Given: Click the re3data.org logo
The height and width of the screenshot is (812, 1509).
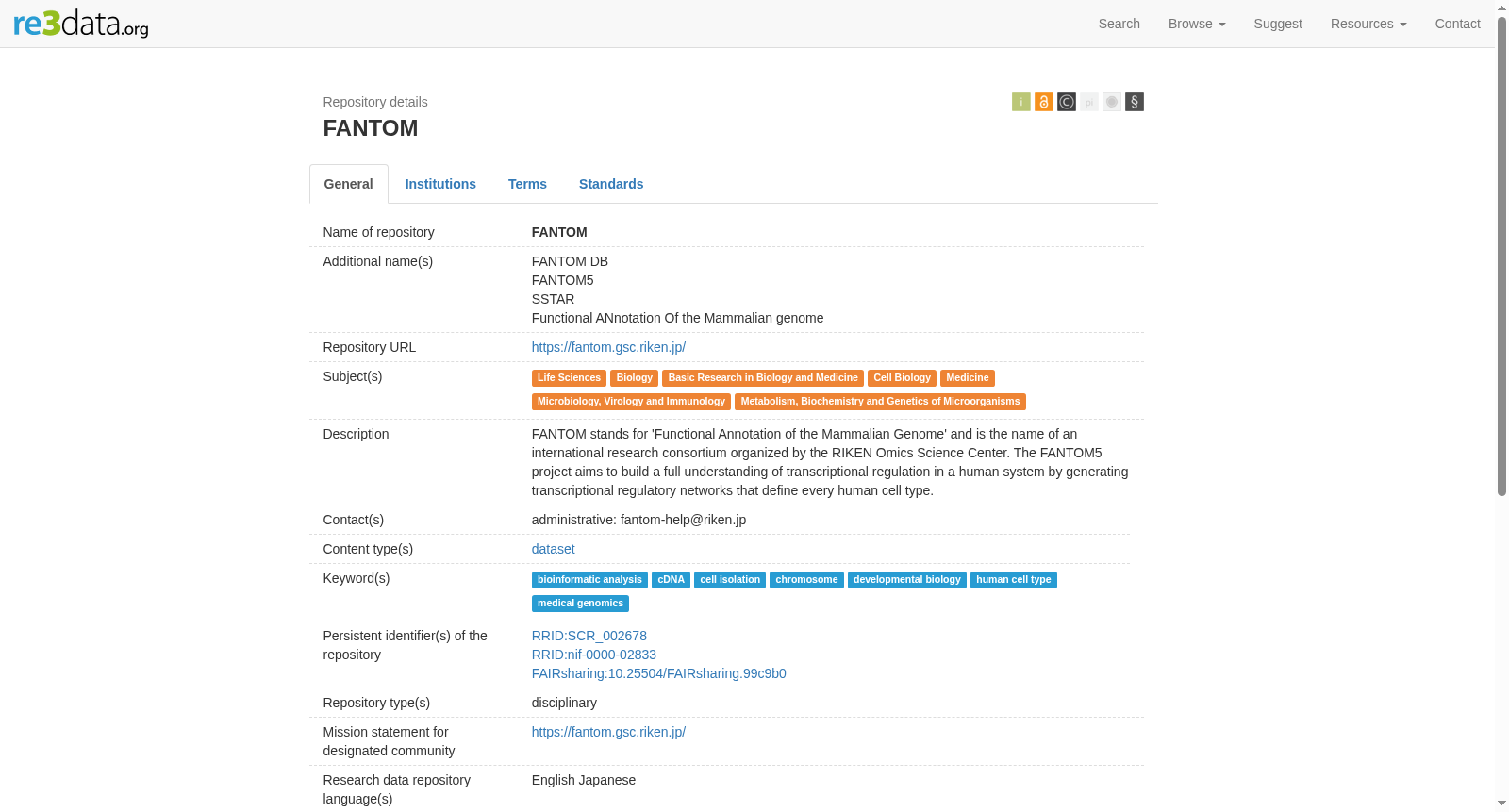Looking at the screenshot, I should point(81,24).
